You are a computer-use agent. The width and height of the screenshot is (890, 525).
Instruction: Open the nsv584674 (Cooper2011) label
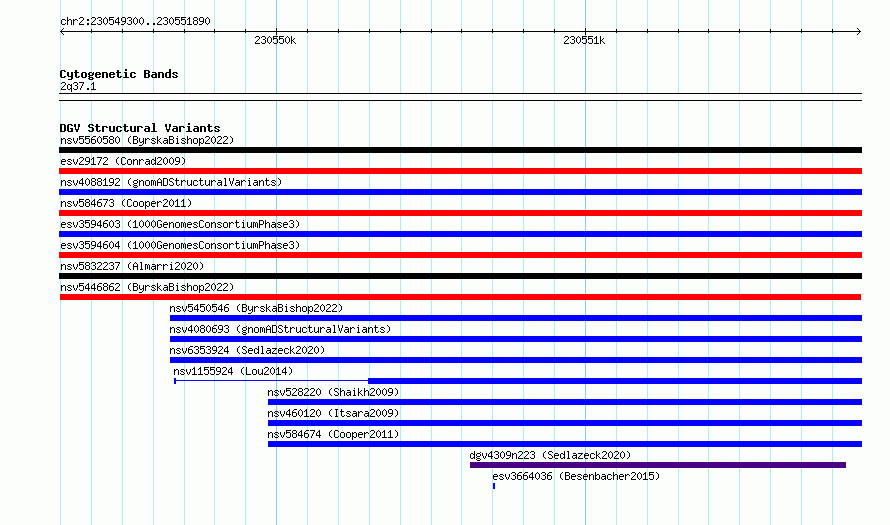point(333,434)
